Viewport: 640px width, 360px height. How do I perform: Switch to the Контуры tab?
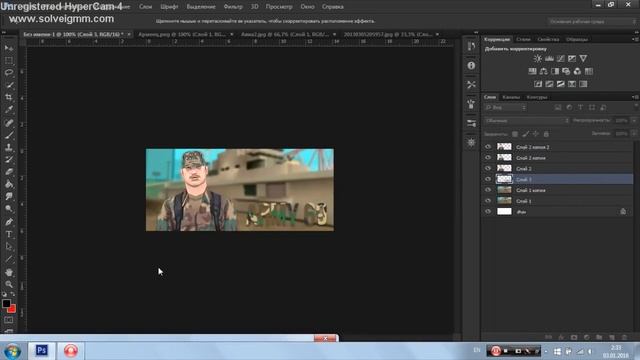point(537,97)
